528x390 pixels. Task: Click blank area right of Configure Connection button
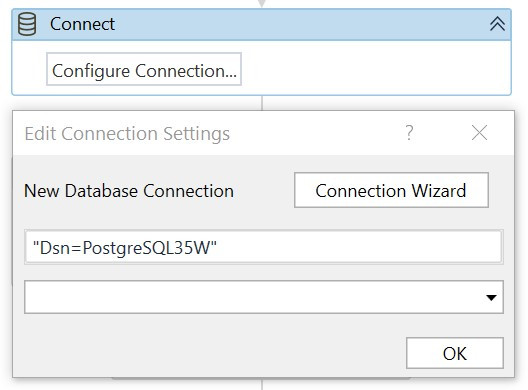click(x=374, y=69)
